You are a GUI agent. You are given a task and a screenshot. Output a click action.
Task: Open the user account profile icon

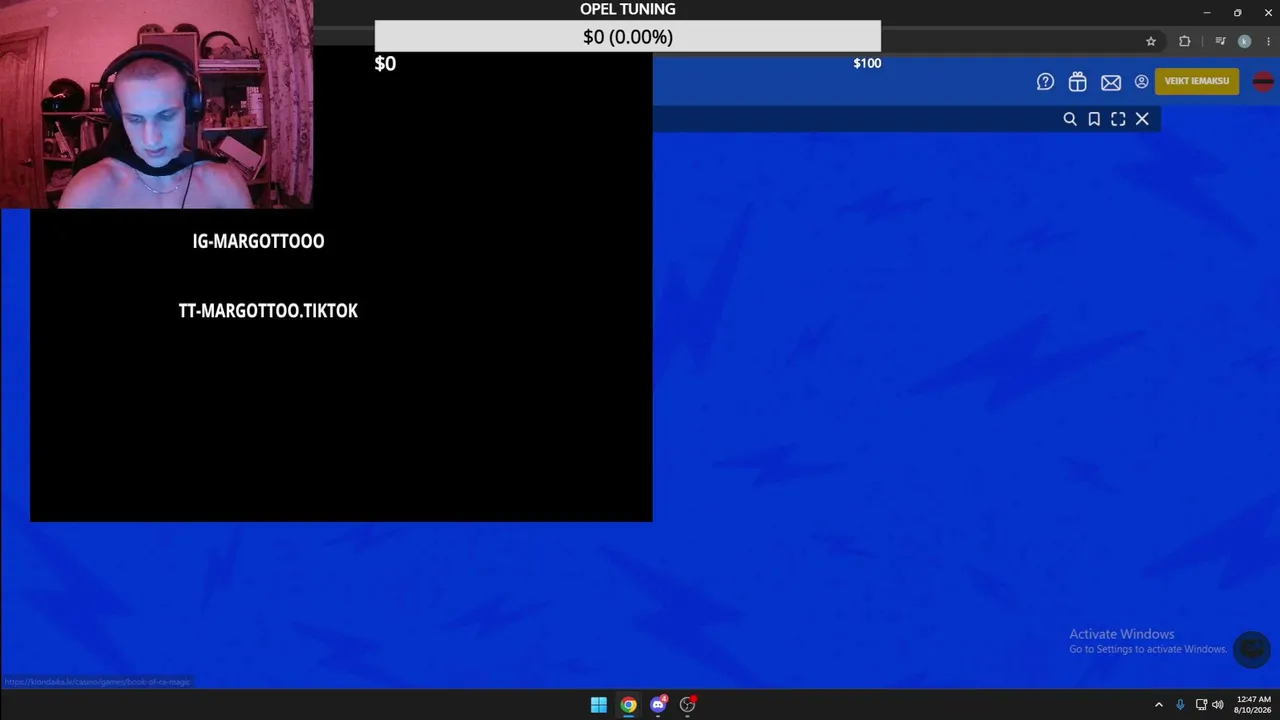(x=1141, y=82)
